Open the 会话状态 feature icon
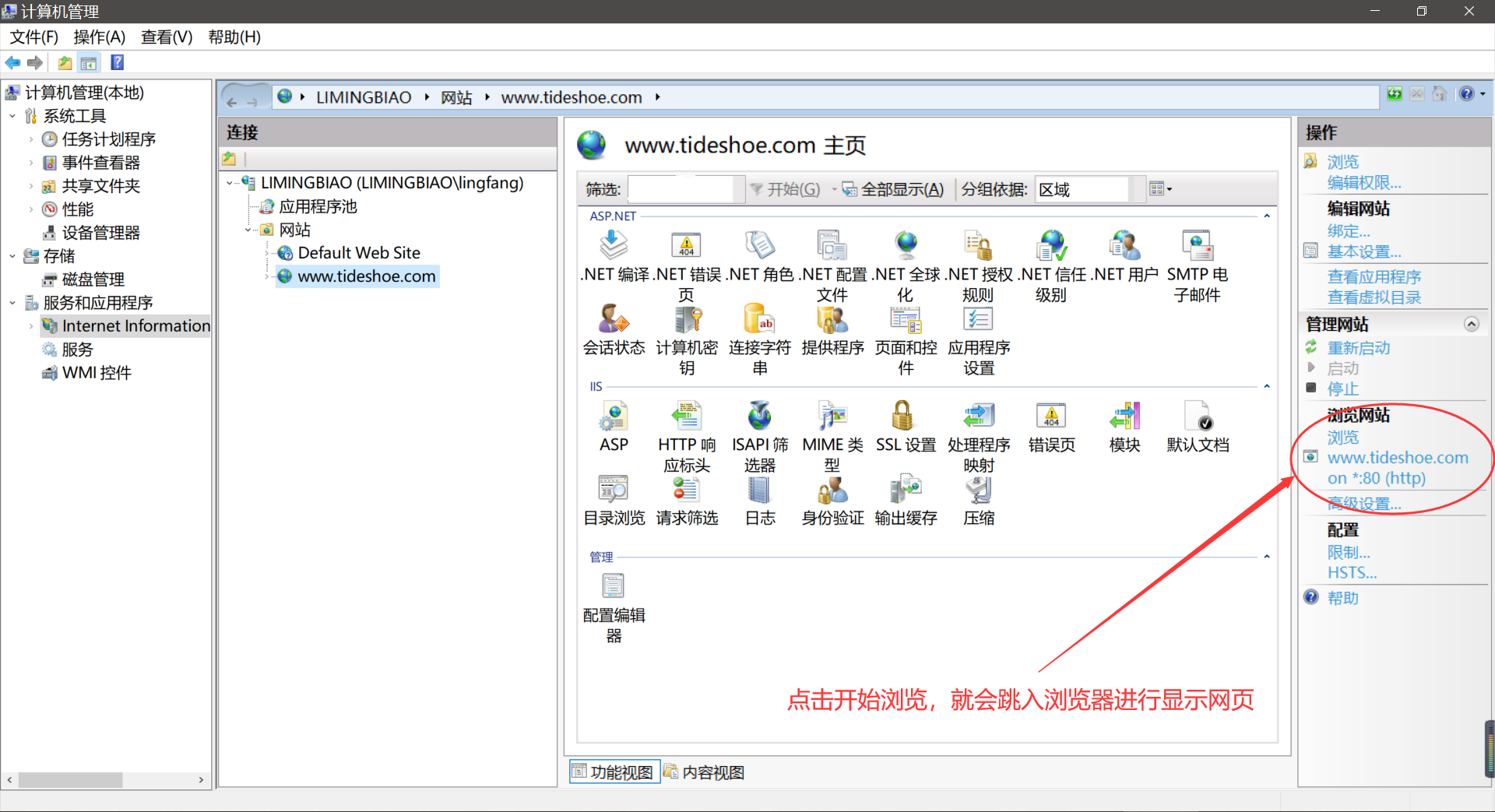 click(x=614, y=319)
